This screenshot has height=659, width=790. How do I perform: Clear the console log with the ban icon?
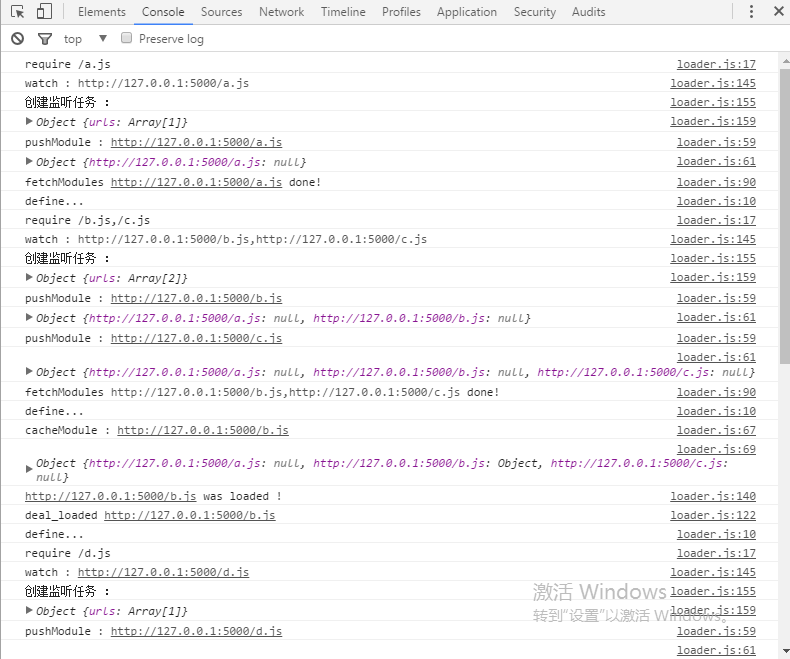point(18,39)
